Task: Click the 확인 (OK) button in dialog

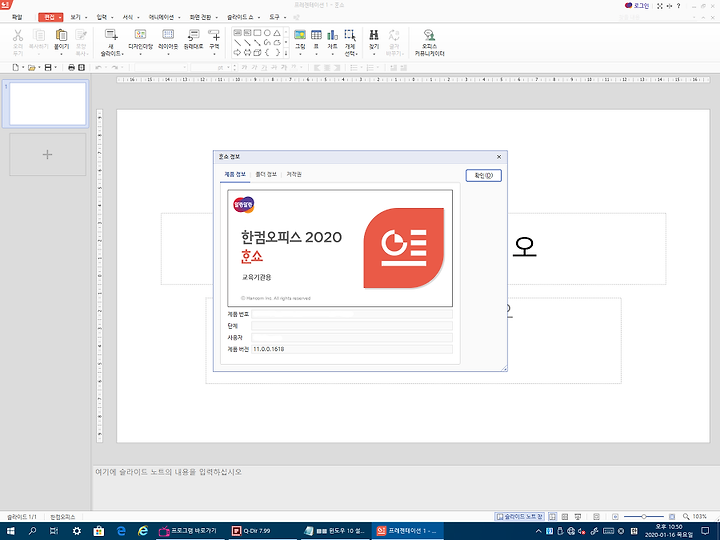Action: [x=484, y=175]
